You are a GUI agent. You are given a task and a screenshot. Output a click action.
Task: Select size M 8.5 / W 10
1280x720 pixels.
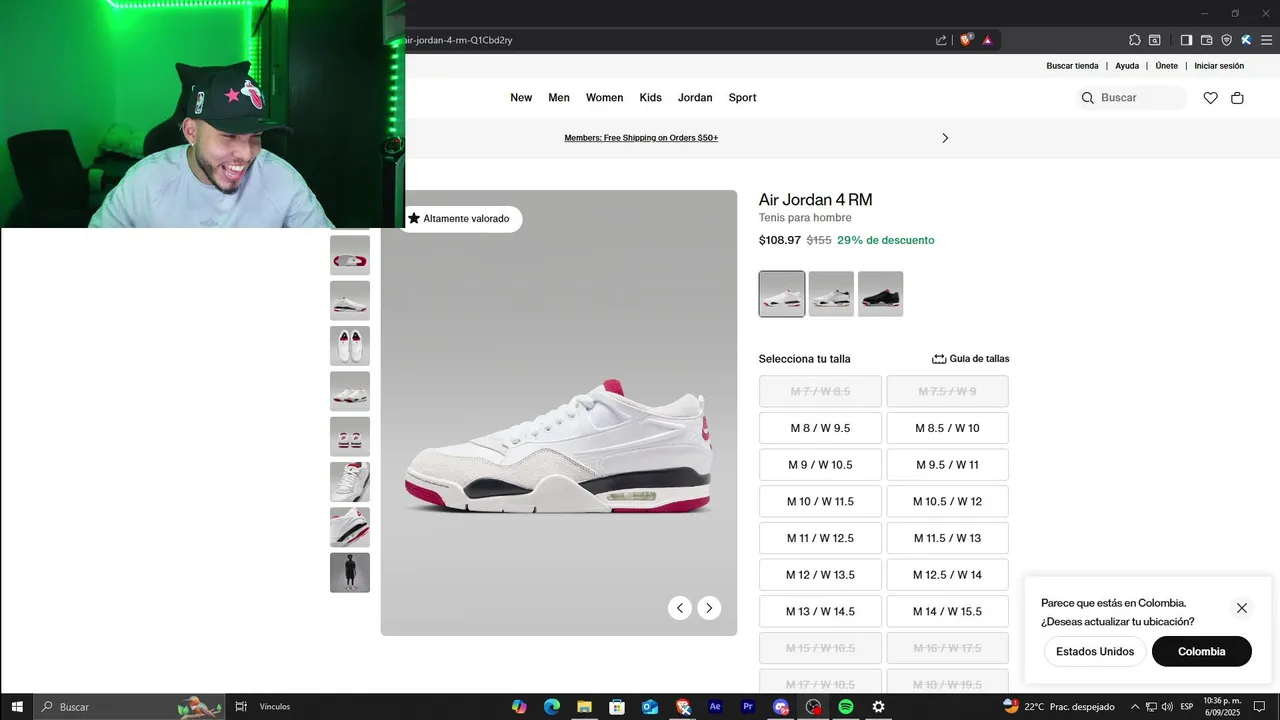[x=947, y=428]
